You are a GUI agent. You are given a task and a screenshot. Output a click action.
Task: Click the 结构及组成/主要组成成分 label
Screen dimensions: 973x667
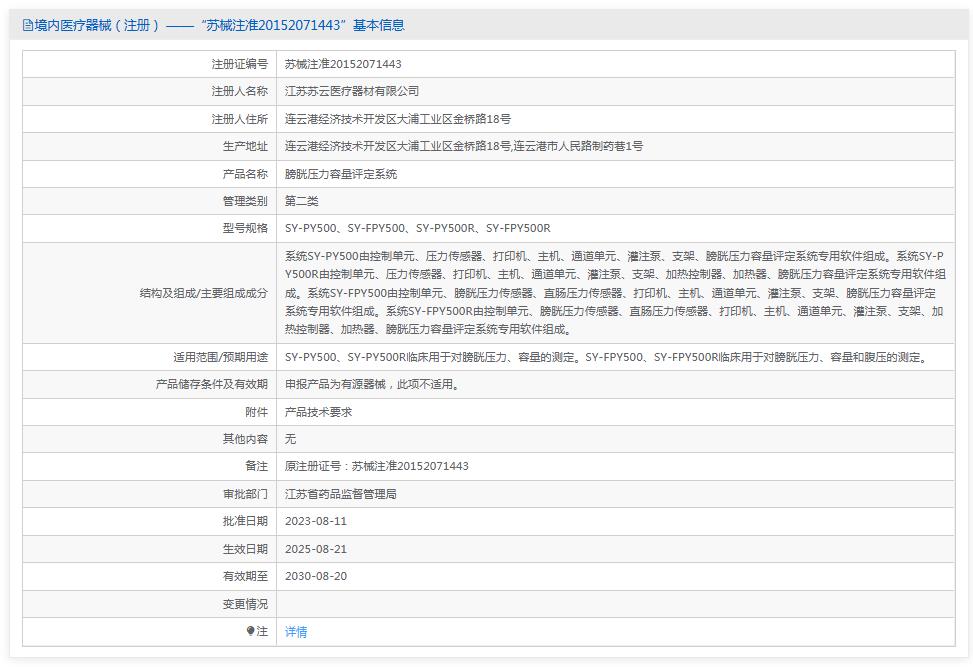(204, 293)
